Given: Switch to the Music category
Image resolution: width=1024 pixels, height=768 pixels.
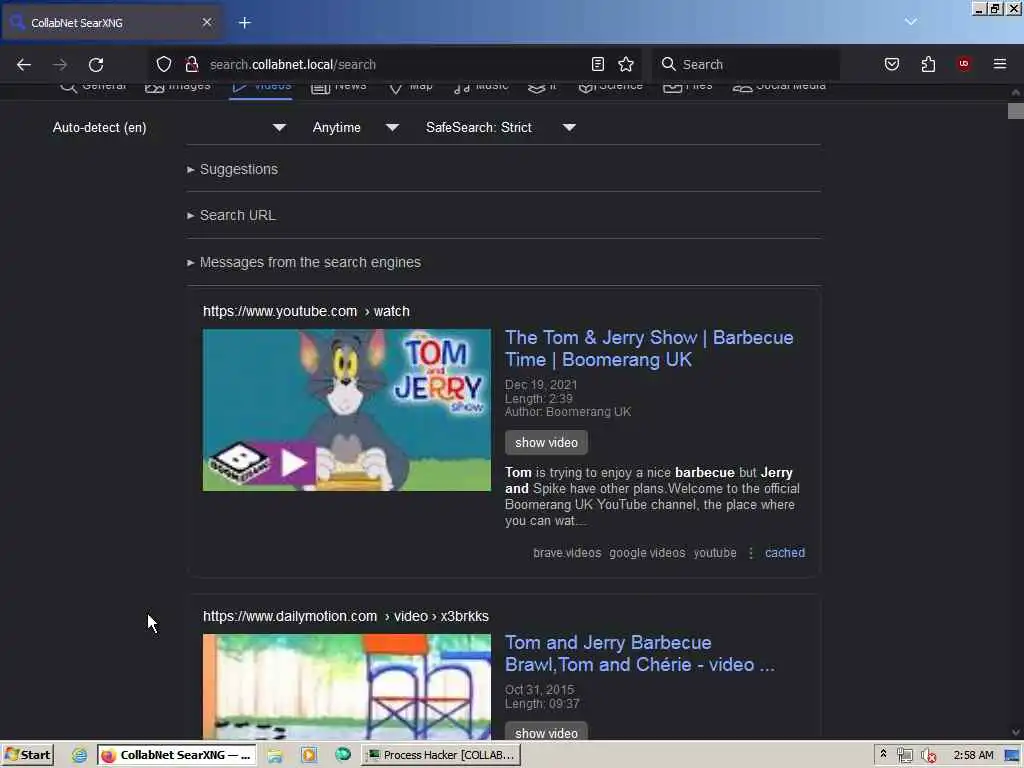Looking at the screenshot, I should coord(481,86).
